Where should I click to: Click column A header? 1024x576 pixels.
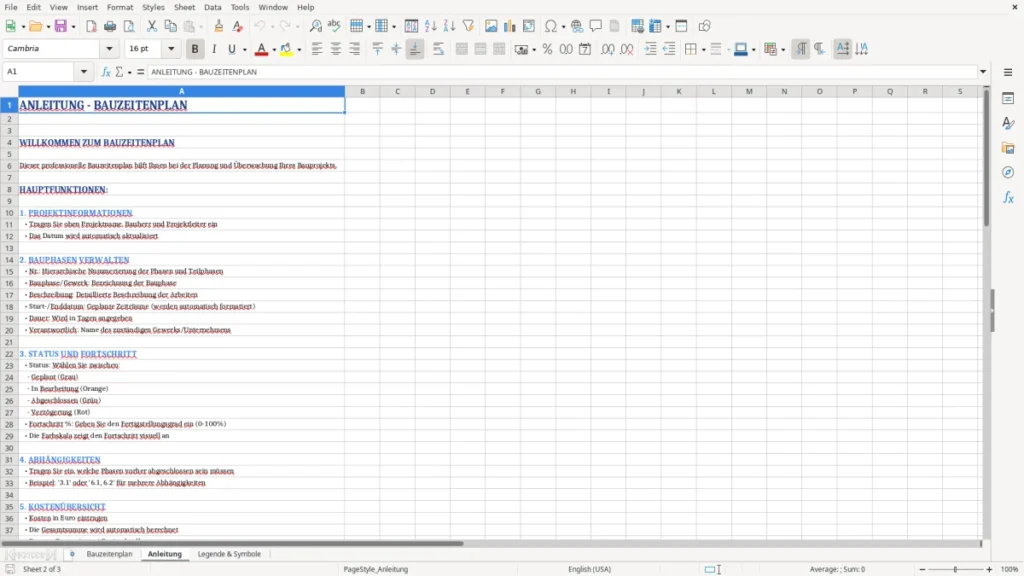tap(182, 91)
